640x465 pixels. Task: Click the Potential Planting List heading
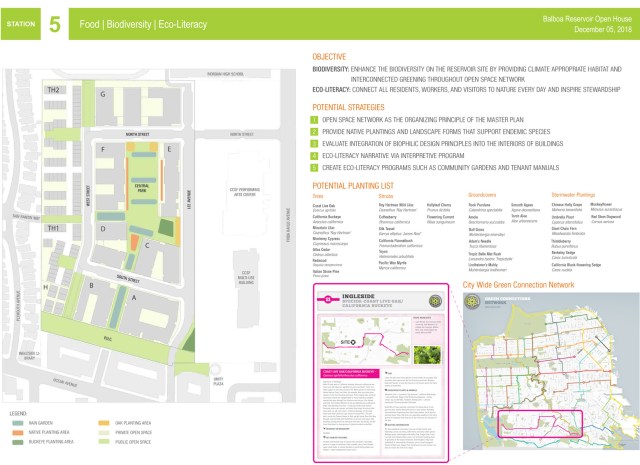pyautogui.click(x=353, y=187)
